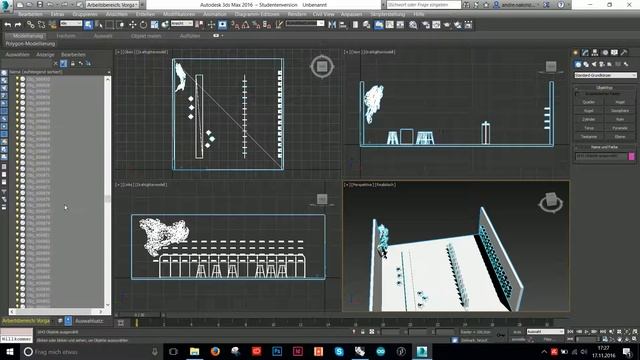Viewport: 640px width, 360px height.
Task: Select the Shapes create category
Action: 586,64
